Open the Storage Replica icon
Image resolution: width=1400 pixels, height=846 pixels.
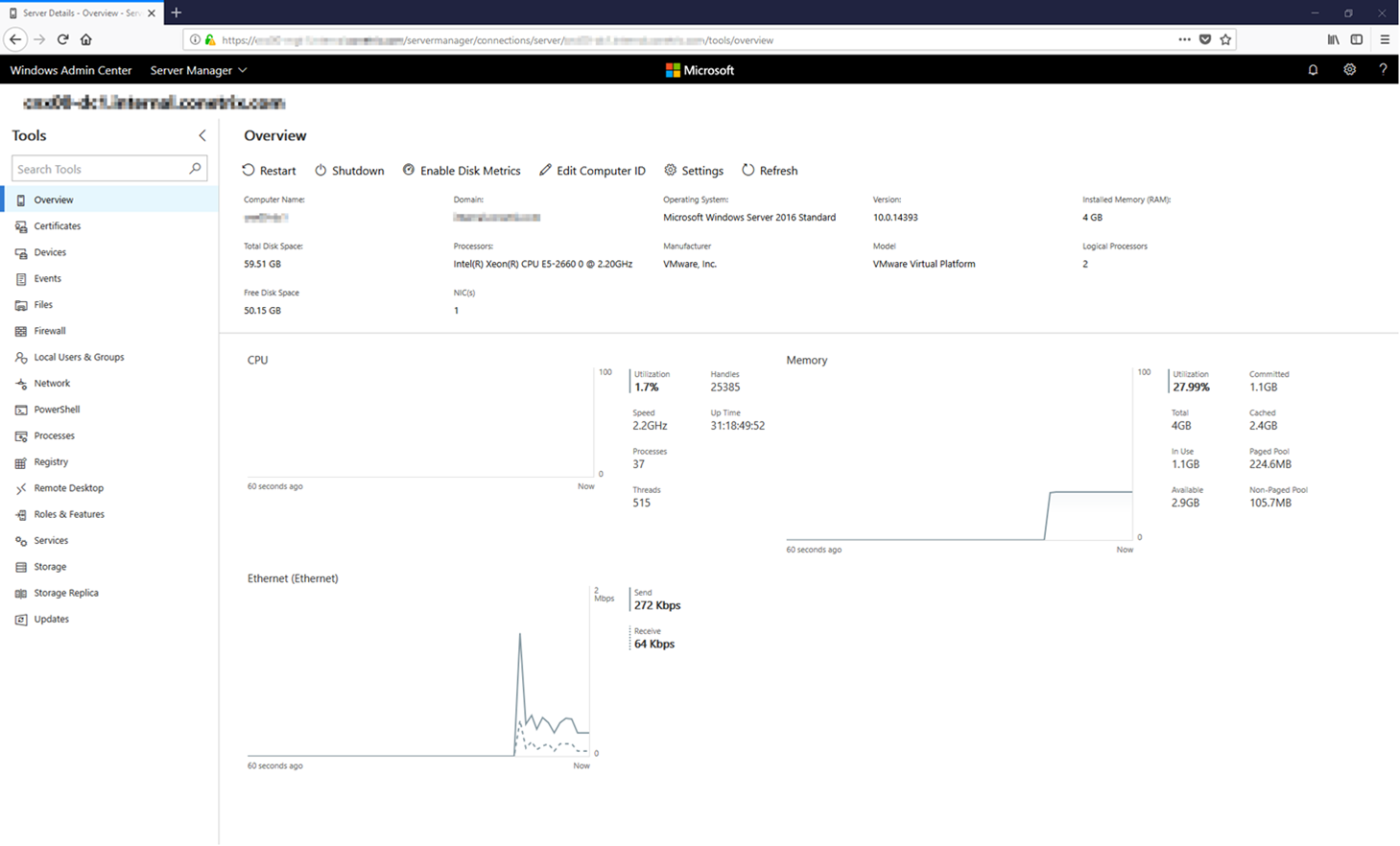coord(21,594)
